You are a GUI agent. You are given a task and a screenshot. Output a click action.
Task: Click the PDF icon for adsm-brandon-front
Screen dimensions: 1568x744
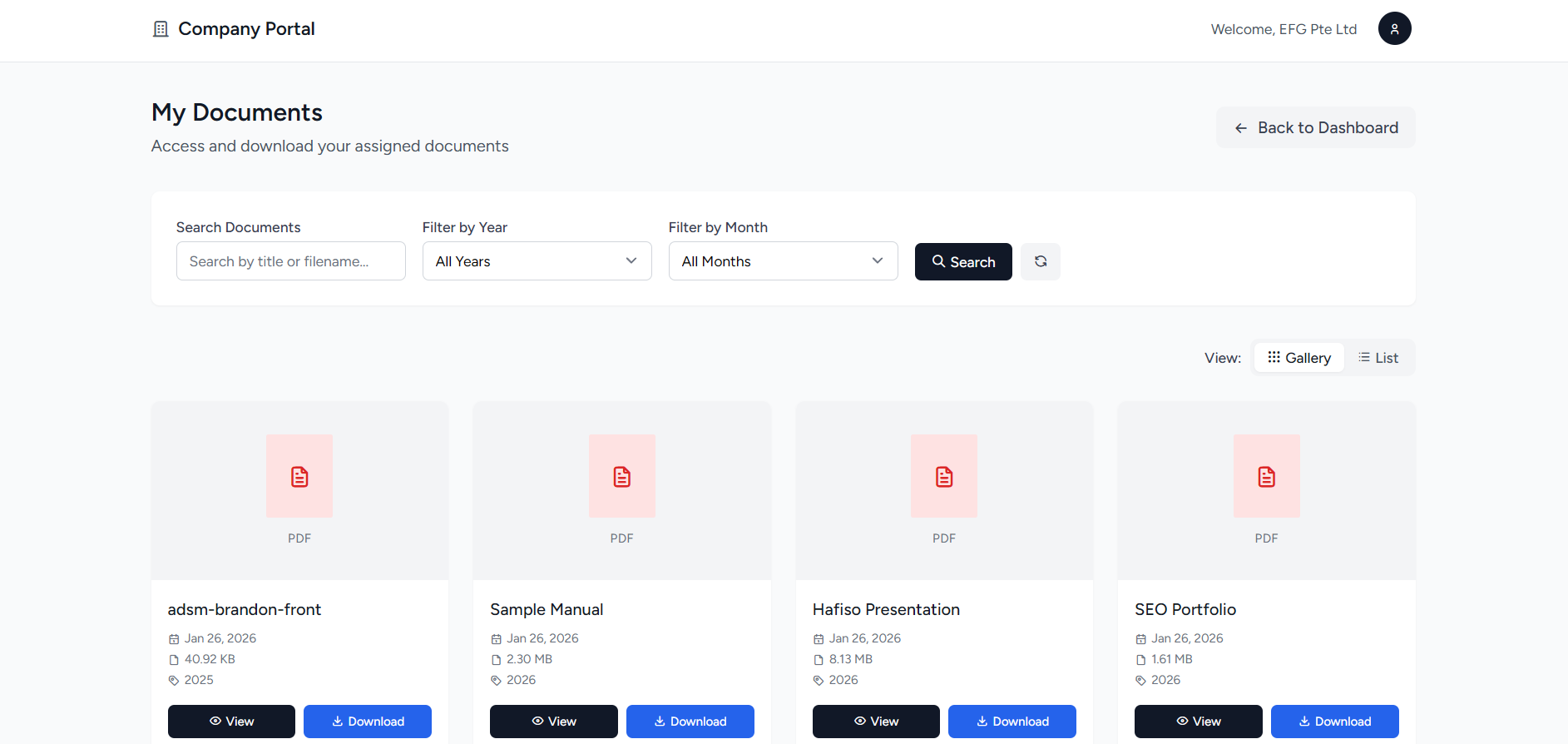click(x=299, y=476)
